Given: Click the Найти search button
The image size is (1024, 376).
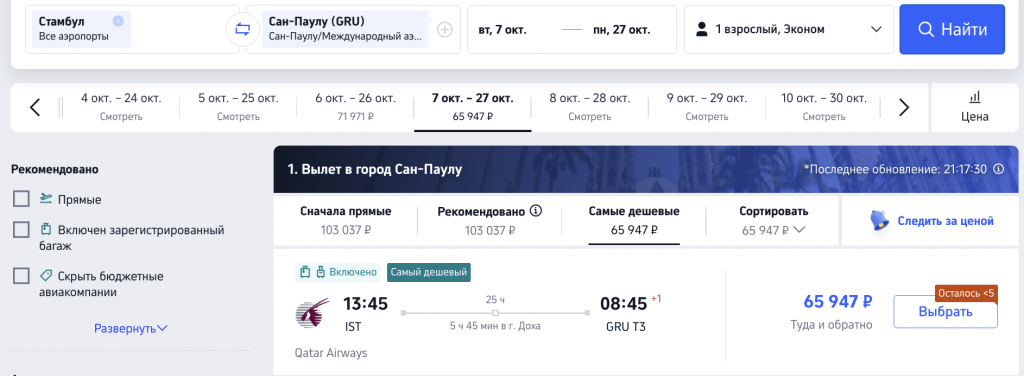Looking at the screenshot, I should 952,29.
